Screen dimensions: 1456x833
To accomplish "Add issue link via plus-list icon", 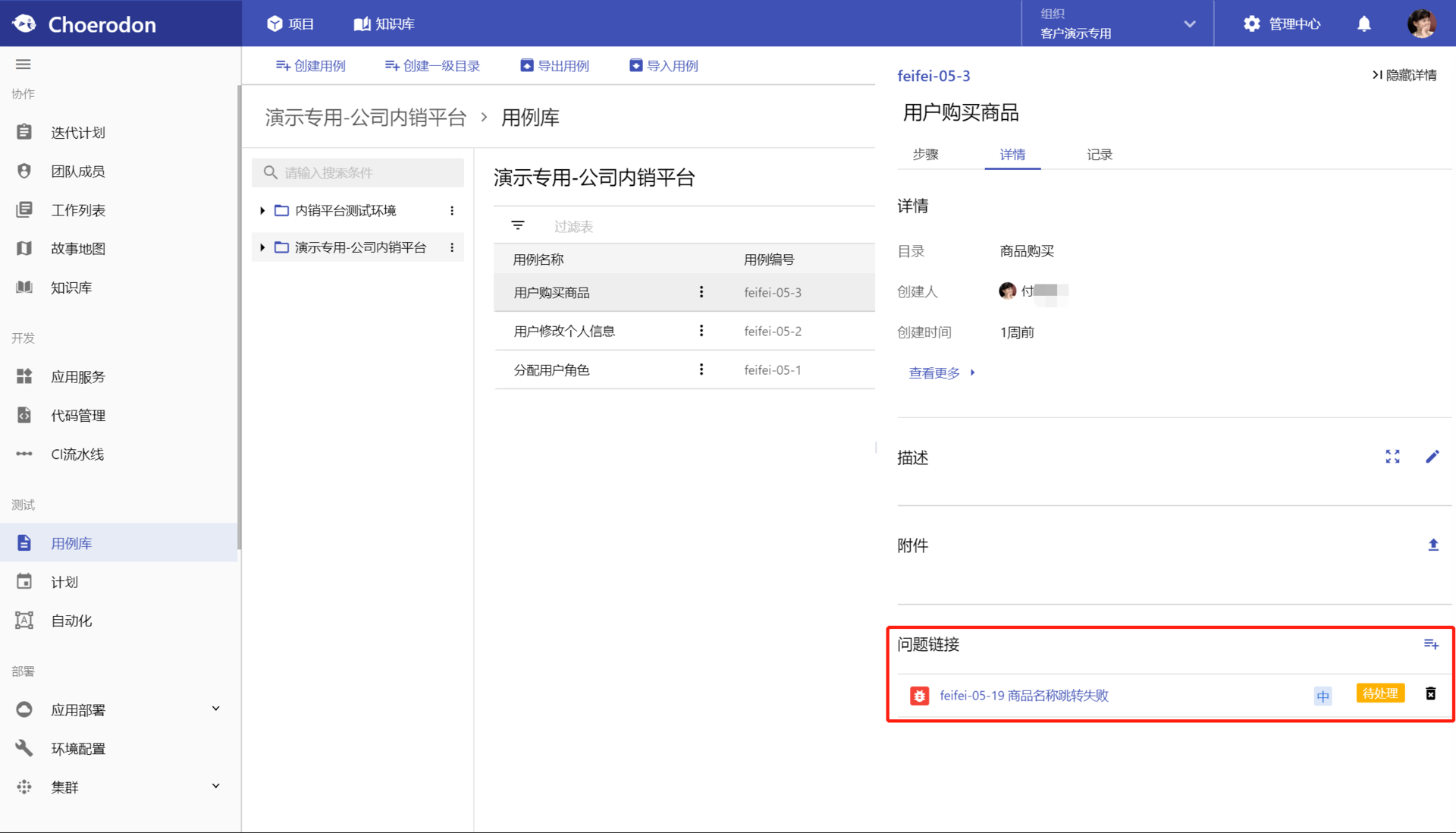I will 1431,644.
